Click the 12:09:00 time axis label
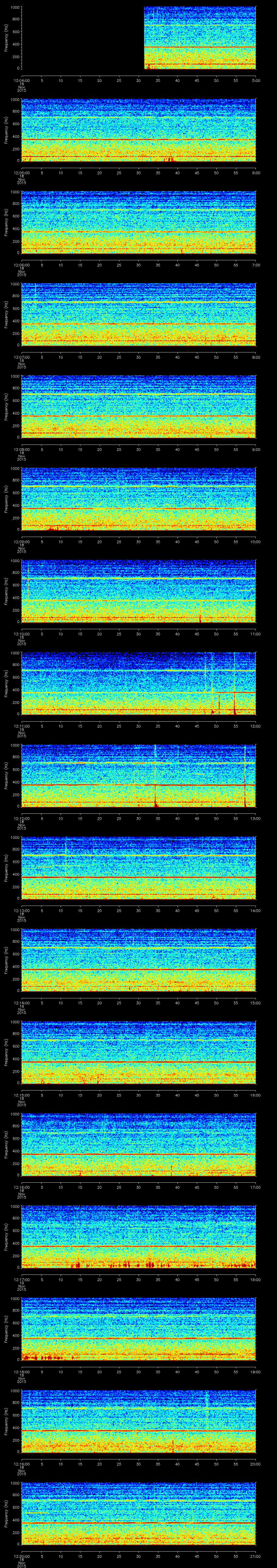 point(21,542)
